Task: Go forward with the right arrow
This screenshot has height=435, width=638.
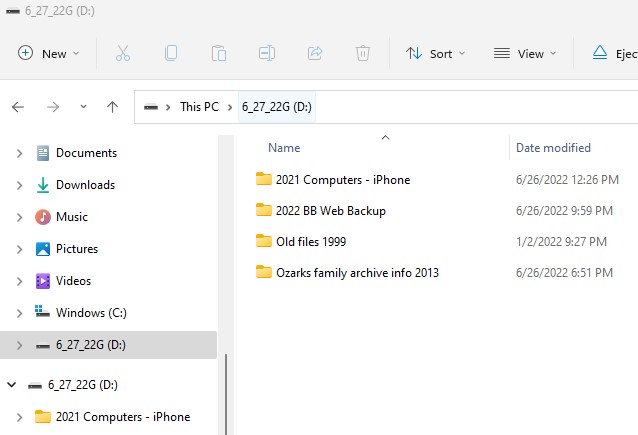Action: (53, 107)
